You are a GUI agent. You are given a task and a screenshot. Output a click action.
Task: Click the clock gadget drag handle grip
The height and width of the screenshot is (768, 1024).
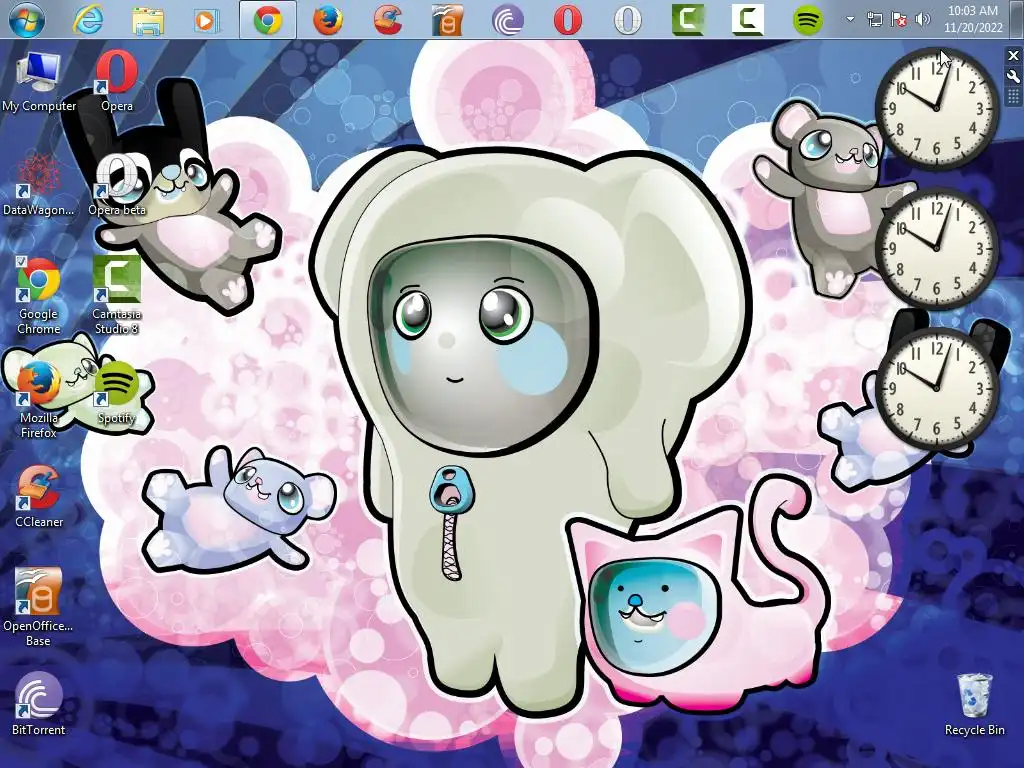1014,97
